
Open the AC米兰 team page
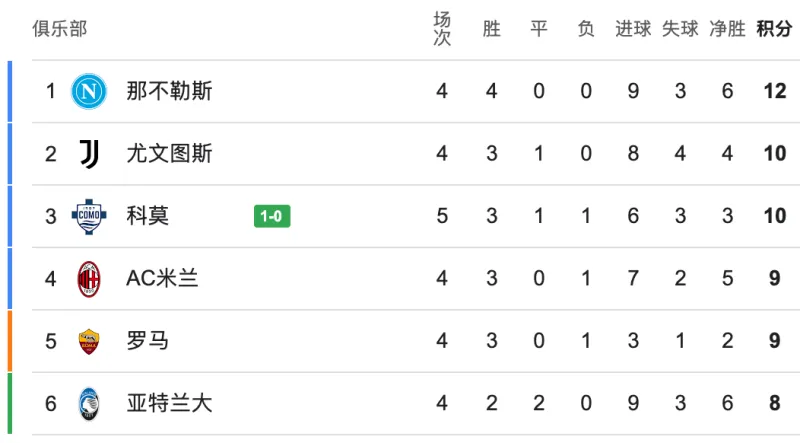pyautogui.click(x=162, y=279)
